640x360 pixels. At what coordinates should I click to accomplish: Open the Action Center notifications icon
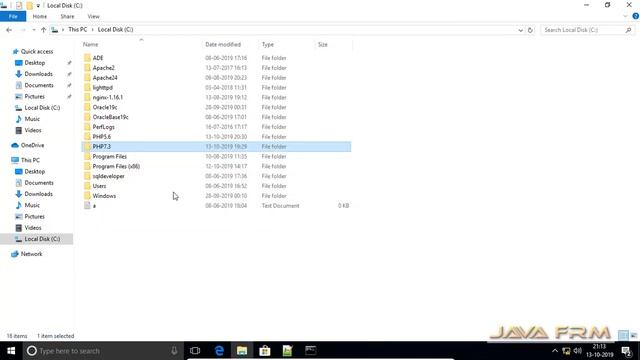tap(627, 351)
